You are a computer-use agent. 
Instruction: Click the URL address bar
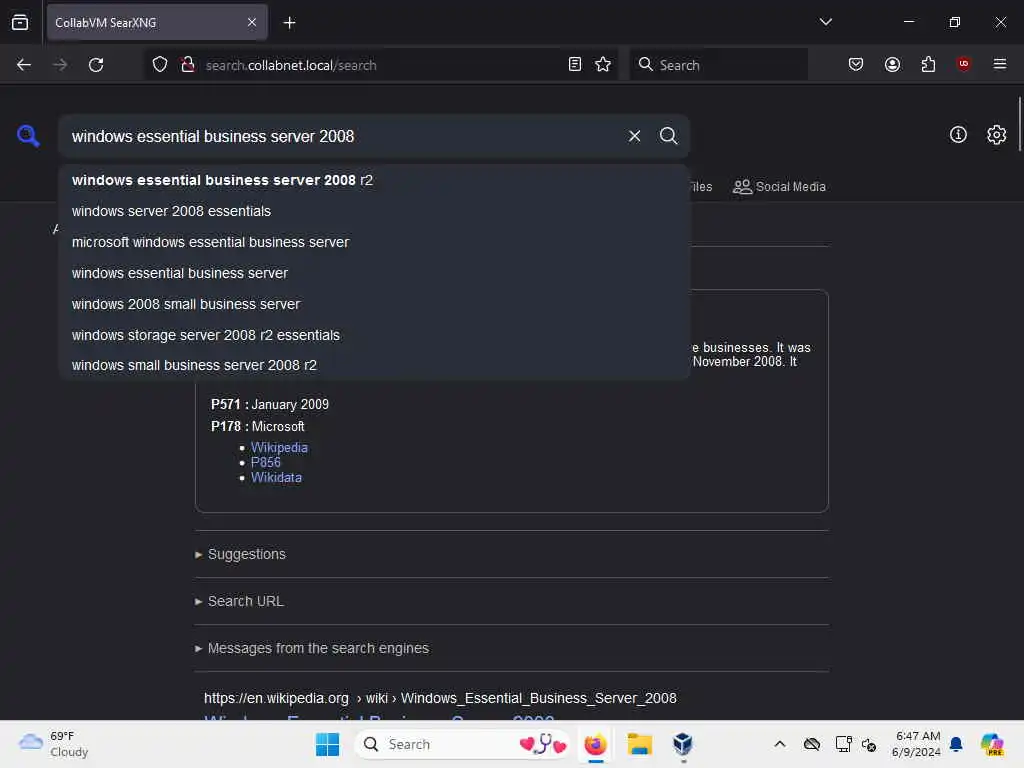381,65
